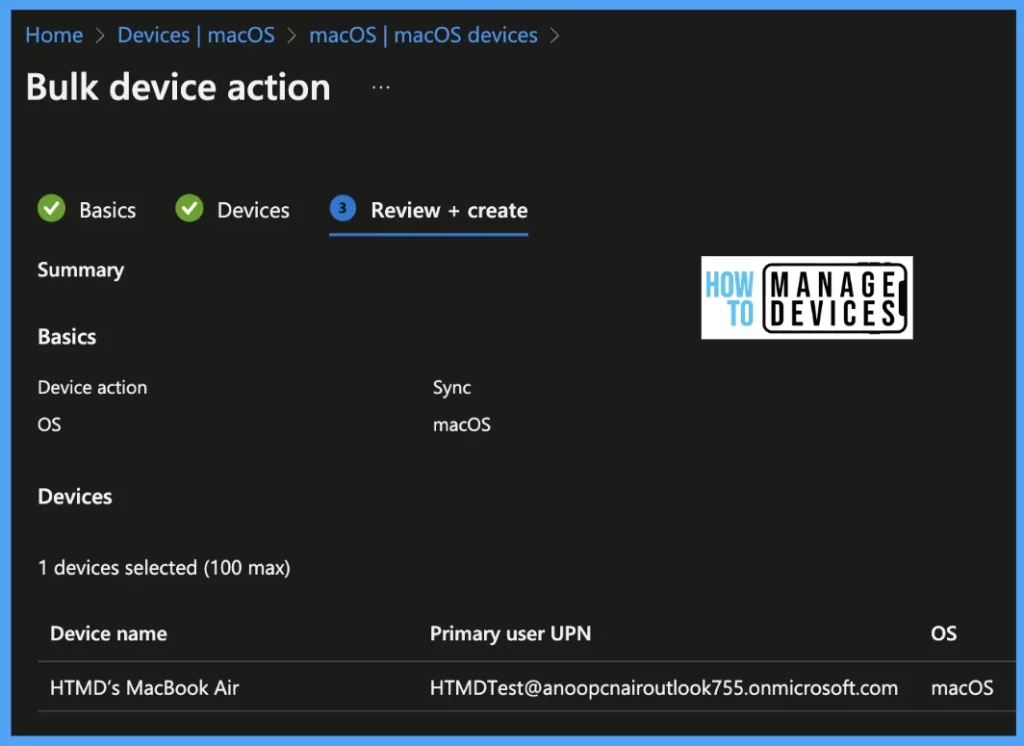Click the Device name column header
The image size is (1024, 746).
108,633
